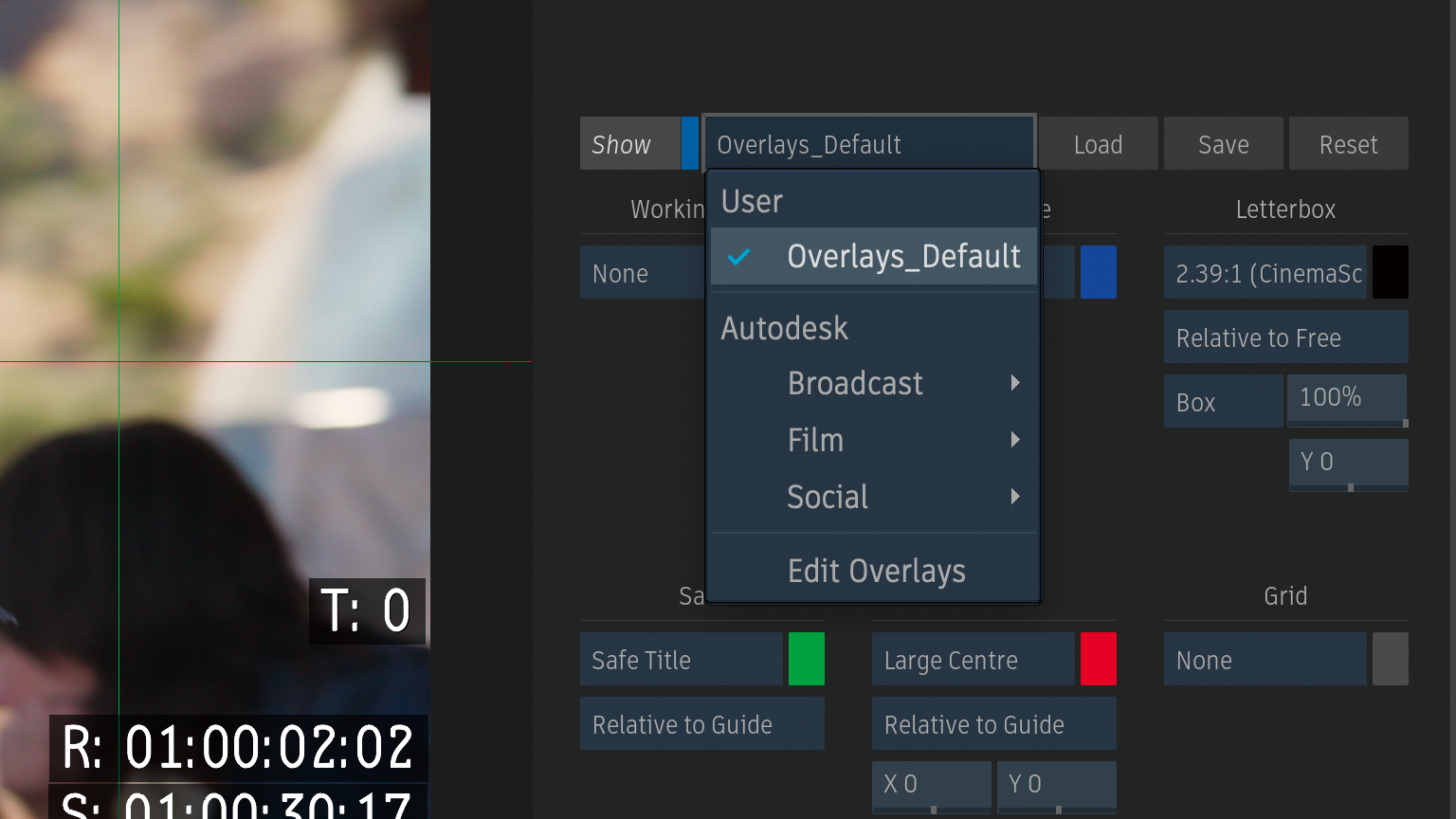Click the letterbox 100% opacity field
The height and width of the screenshot is (819, 1456).
1346,398
